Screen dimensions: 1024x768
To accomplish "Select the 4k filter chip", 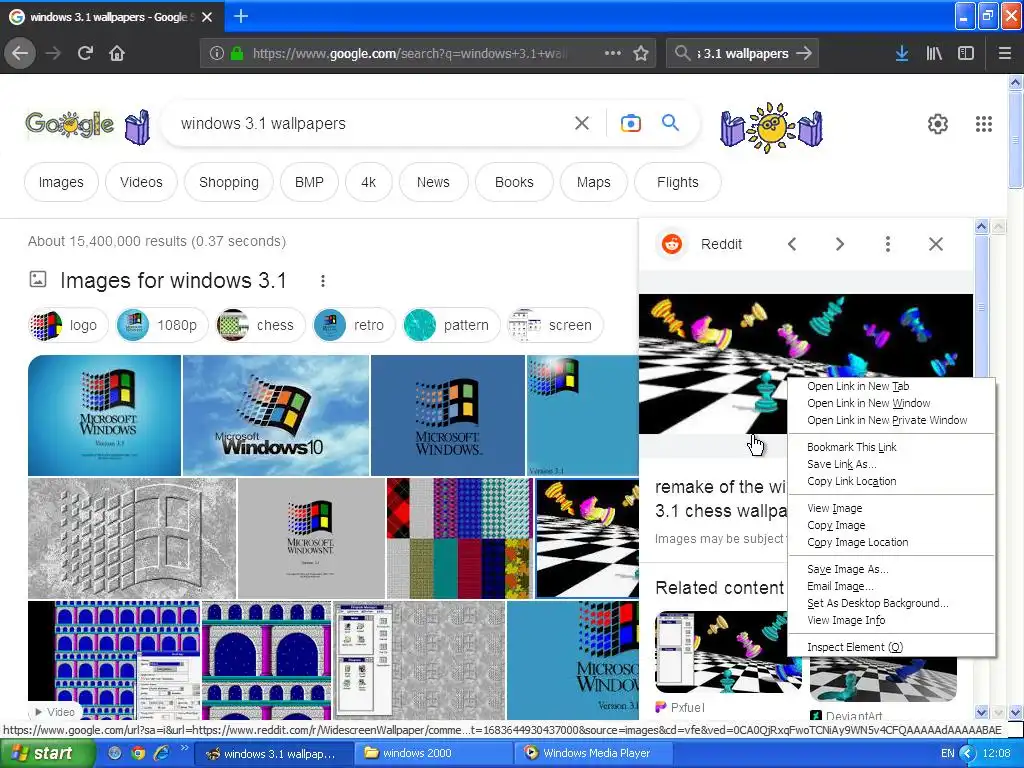I will coord(368,182).
